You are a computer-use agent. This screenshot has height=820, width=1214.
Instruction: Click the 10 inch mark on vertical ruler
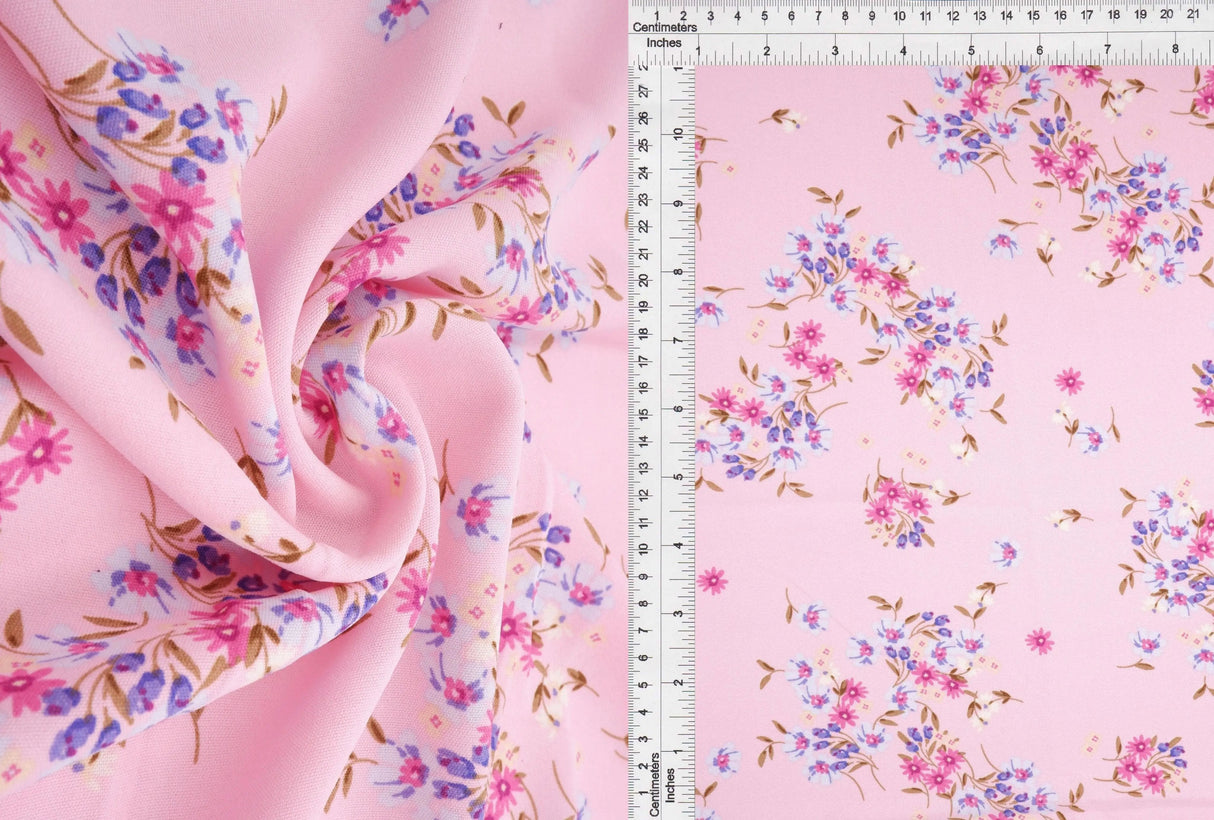coord(677,134)
